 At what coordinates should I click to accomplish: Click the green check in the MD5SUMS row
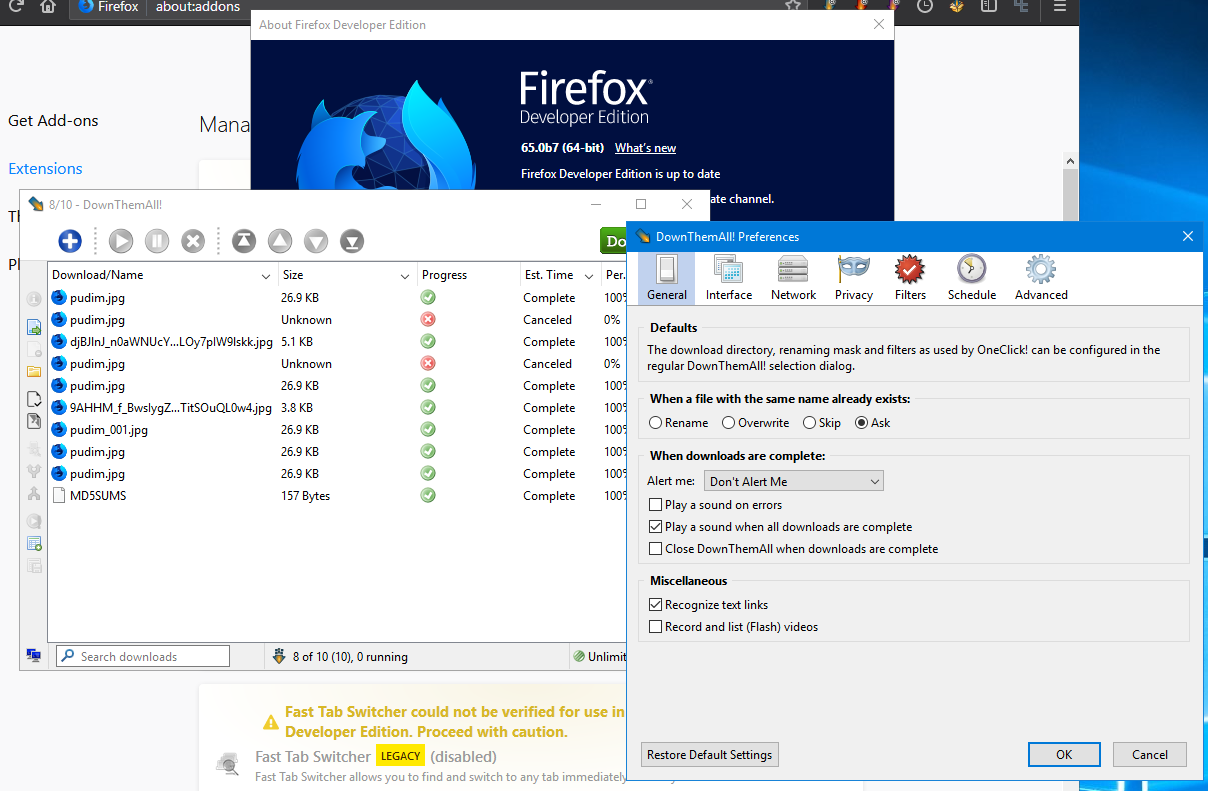(428, 495)
